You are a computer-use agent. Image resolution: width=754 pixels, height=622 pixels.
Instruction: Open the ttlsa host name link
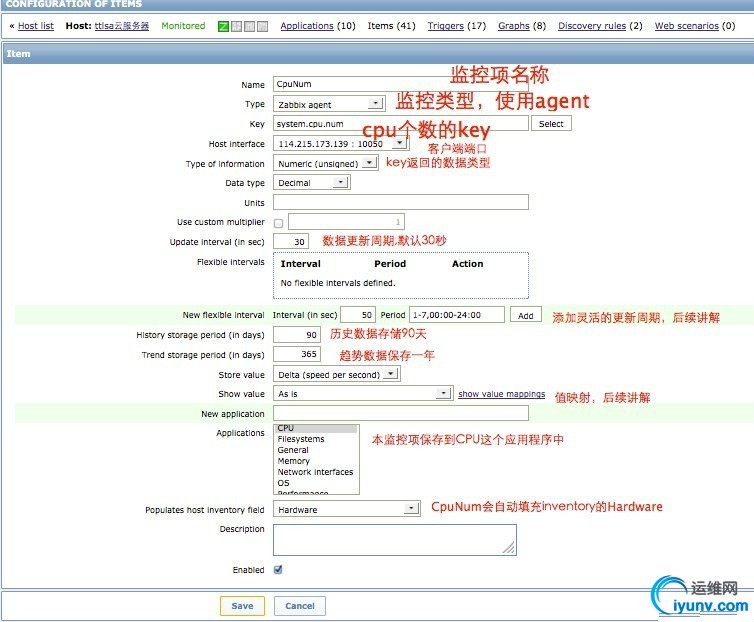pos(122,26)
